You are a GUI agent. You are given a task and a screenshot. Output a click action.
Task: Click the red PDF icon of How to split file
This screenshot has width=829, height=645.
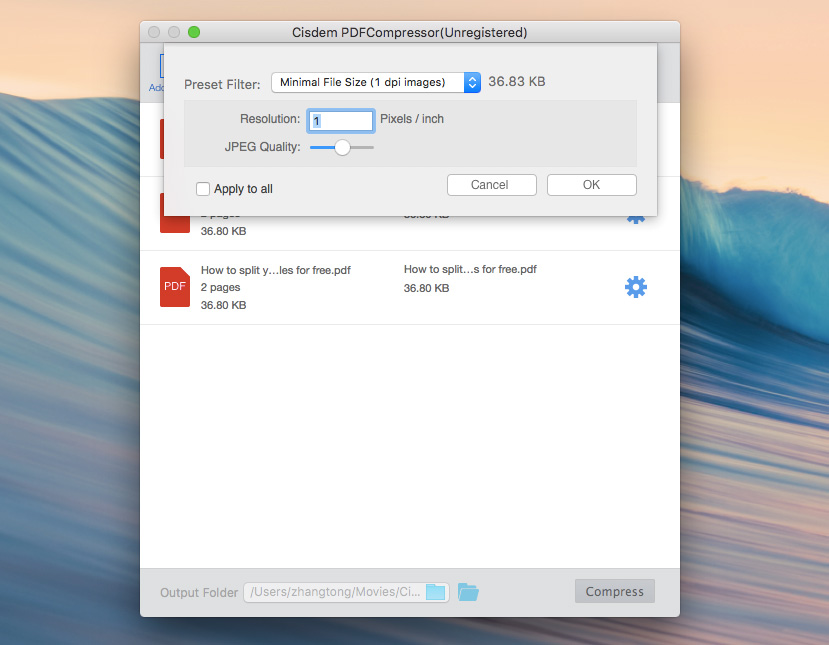(x=175, y=287)
